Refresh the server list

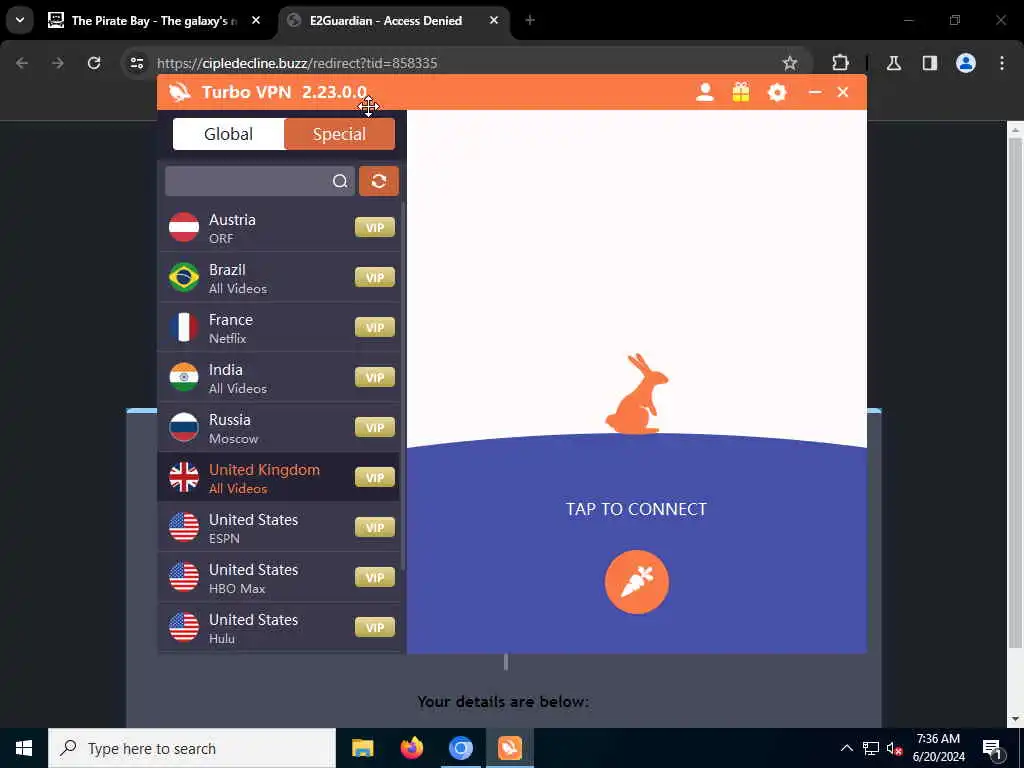pyautogui.click(x=379, y=181)
